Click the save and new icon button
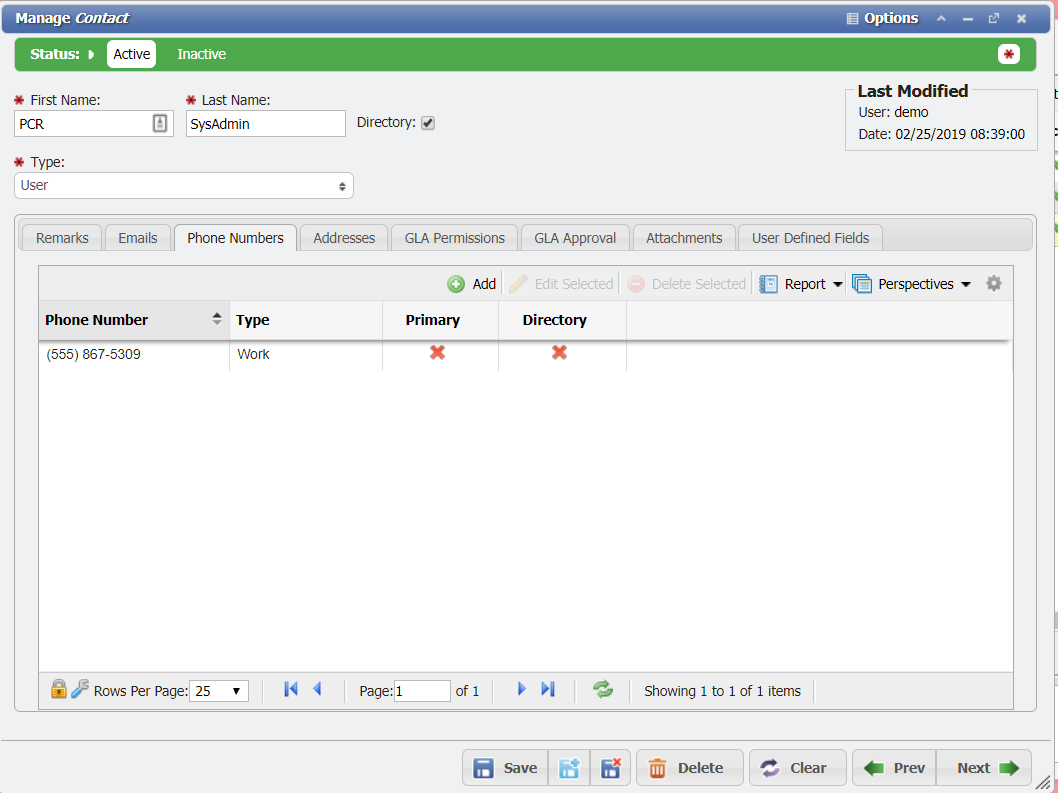 coord(569,768)
